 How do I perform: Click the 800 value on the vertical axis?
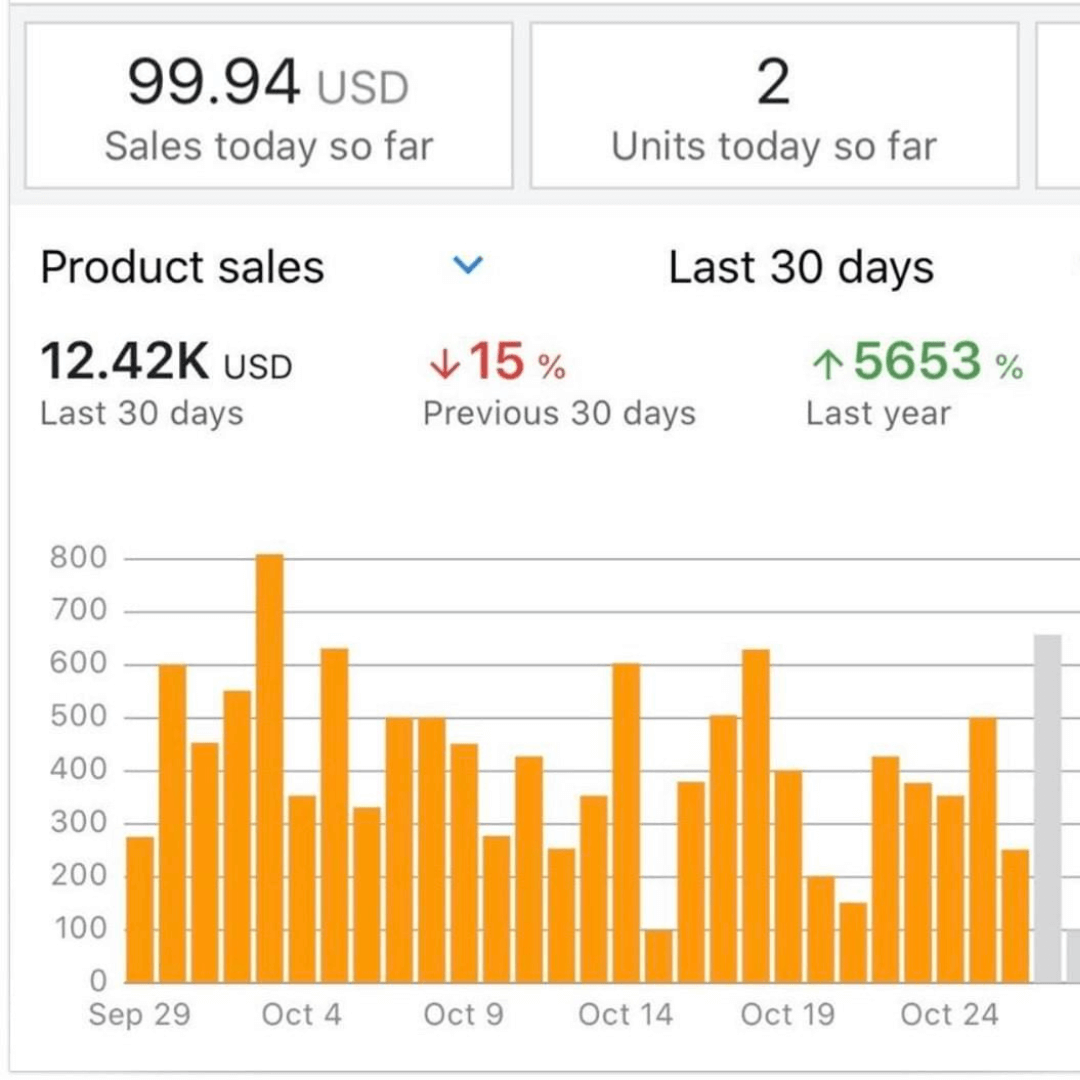78,558
